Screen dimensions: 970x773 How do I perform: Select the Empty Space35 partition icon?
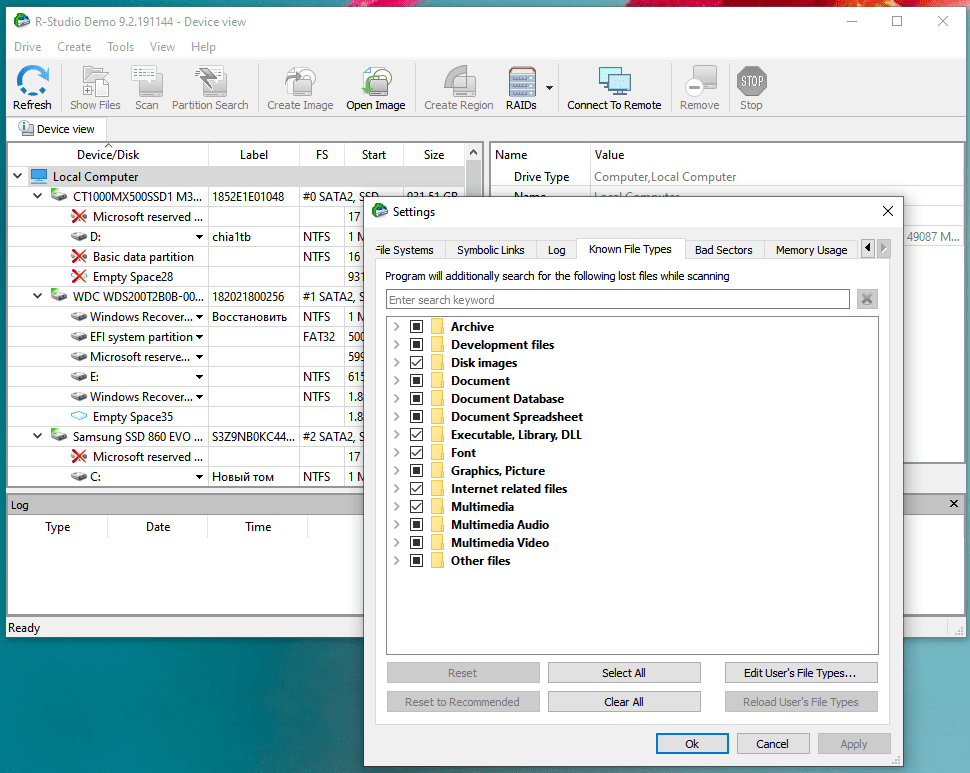point(79,416)
